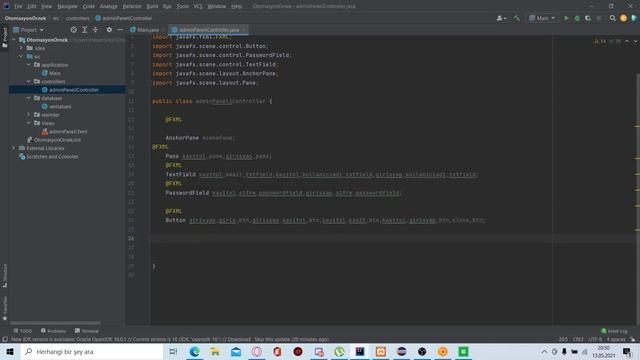Open Run configuration Main dropdown
Screen dimensions: 640x360
(x=542, y=18)
